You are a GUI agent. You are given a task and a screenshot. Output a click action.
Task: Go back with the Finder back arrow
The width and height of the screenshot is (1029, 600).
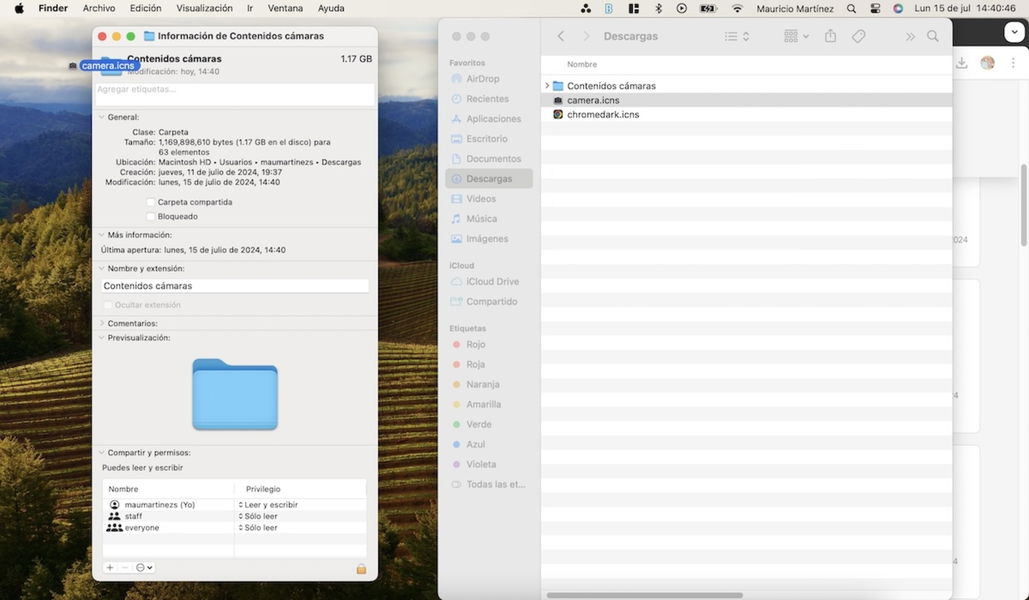[560, 36]
